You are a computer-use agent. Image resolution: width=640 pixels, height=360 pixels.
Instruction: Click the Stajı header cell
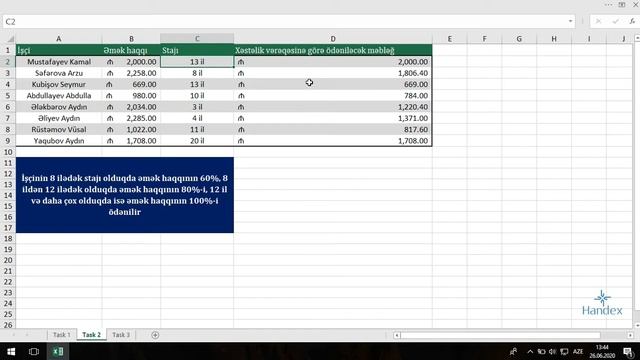point(197,51)
